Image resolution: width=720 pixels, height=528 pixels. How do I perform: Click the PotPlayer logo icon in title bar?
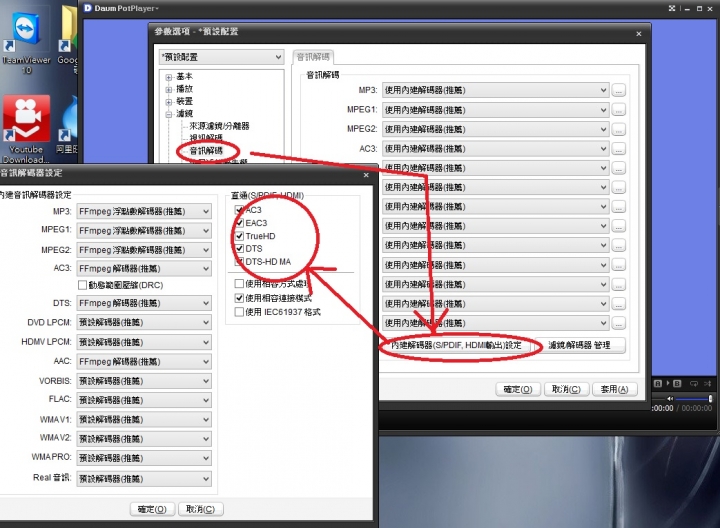pyautogui.click(x=88, y=8)
